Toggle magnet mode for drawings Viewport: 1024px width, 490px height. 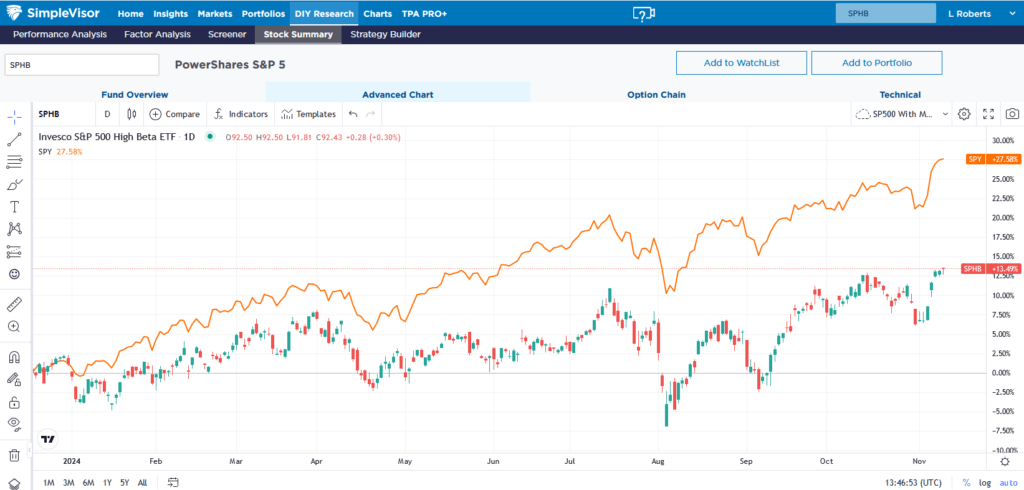[14, 357]
